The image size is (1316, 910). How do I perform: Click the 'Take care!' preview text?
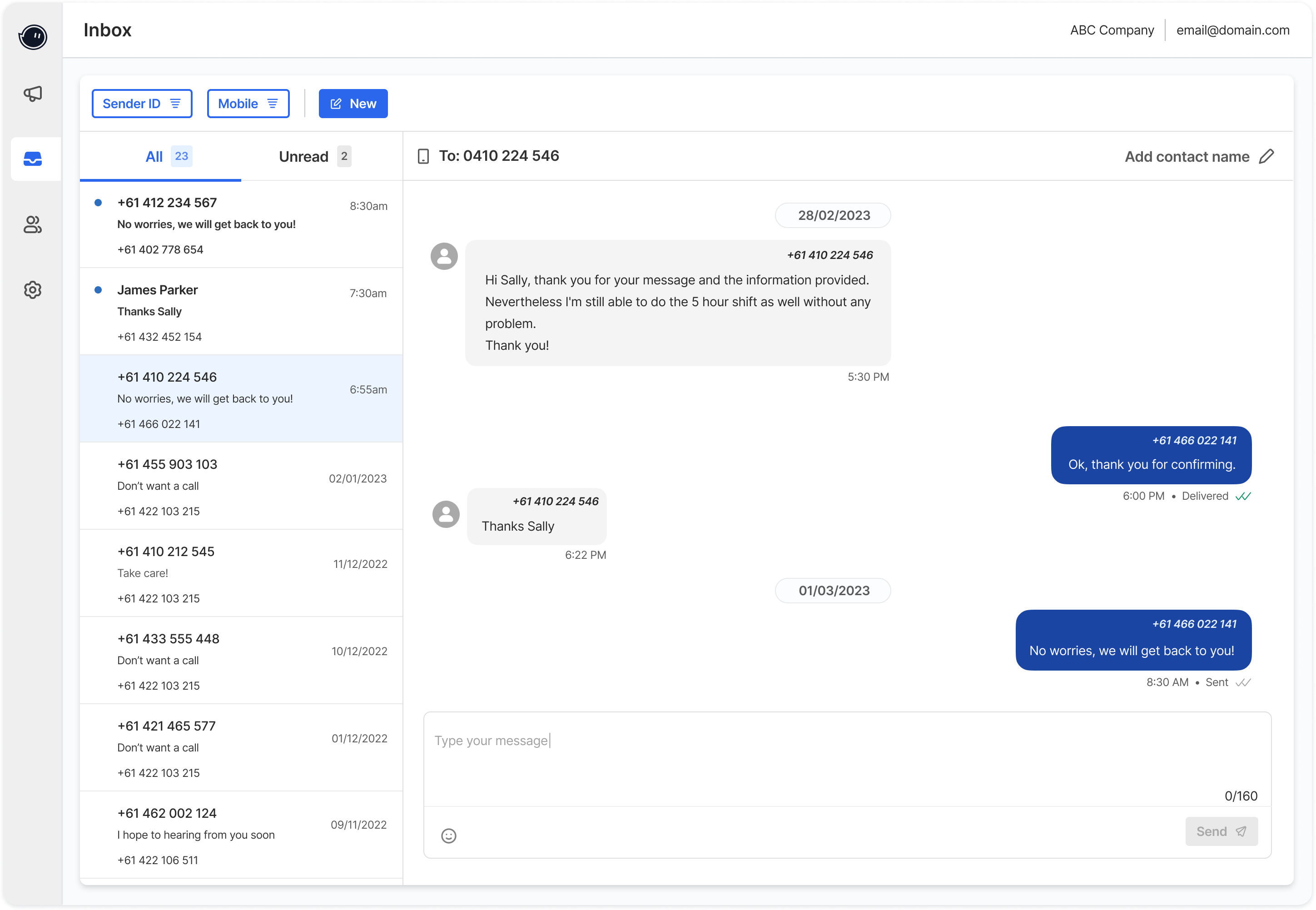tap(143, 573)
